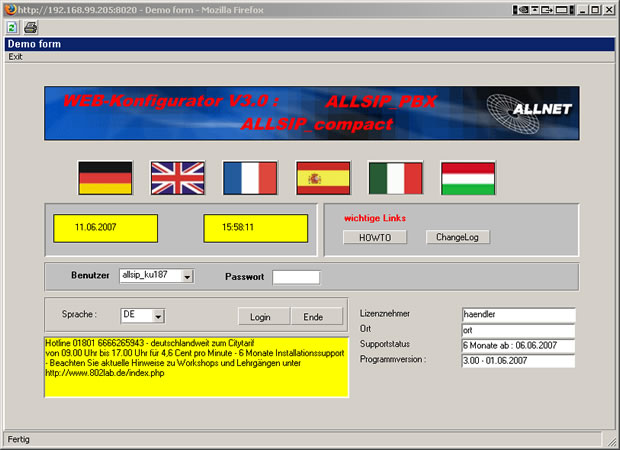Image resolution: width=620 pixels, height=450 pixels.
Task: Click the Programmversion field
Action: 518,361
